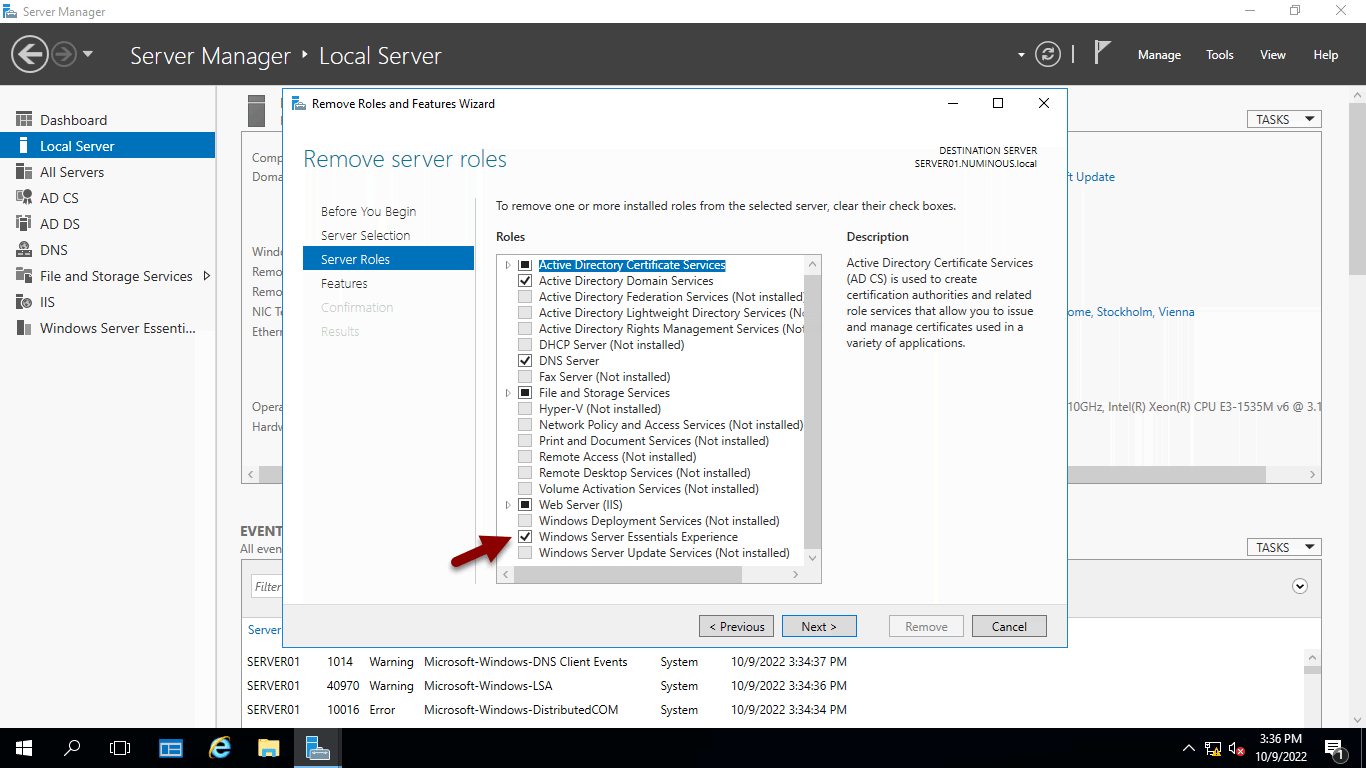1366x768 pixels.
Task: Click the Forward navigation arrow in Server Manager
Action: point(64,54)
